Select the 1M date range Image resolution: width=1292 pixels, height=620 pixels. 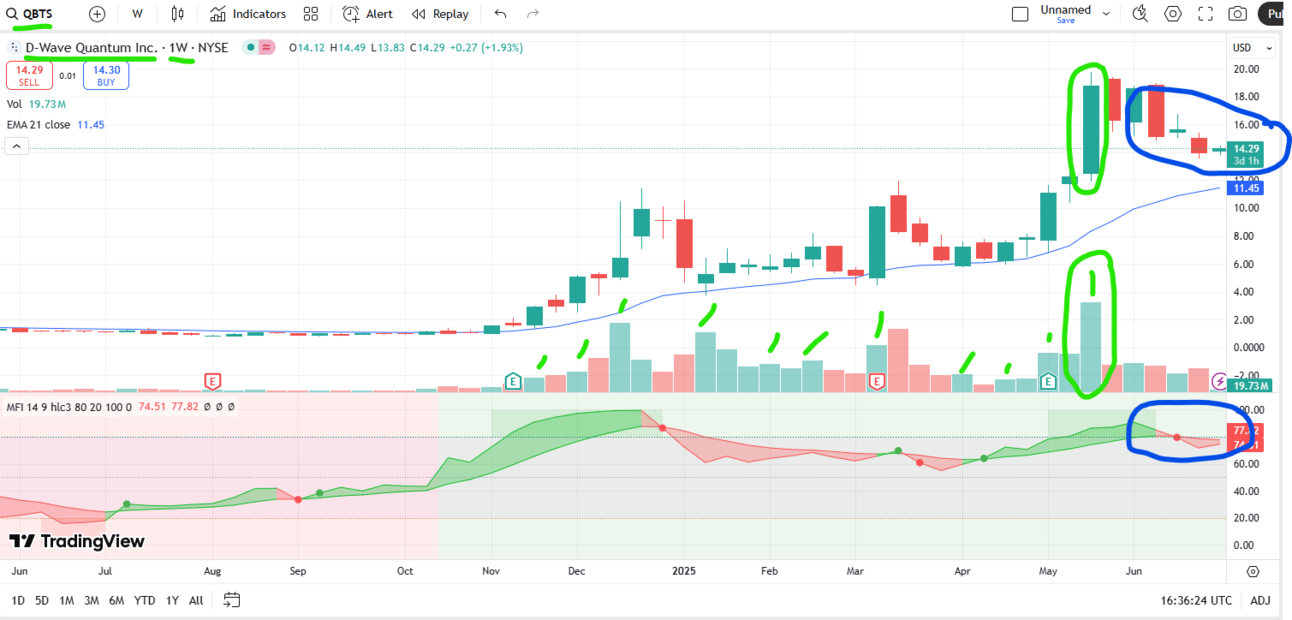[67, 600]
